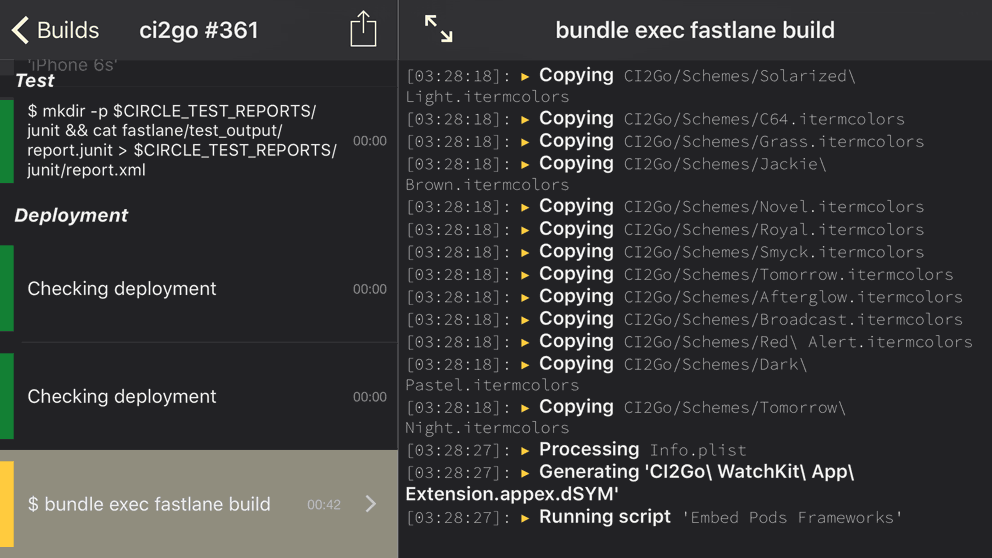Screen dimensions: 992x558
Task: Tap the back chevron beside Builds
Action: [20, 30]
